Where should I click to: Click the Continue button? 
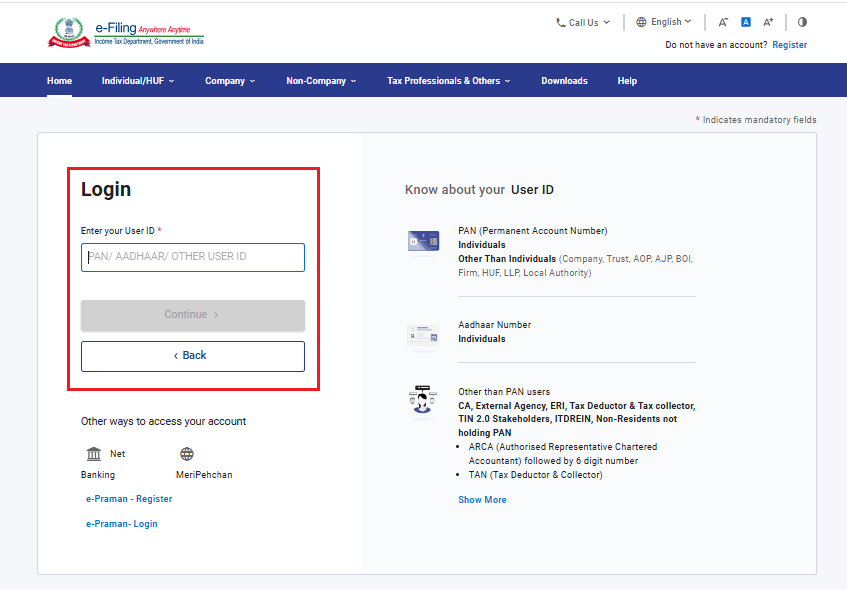click(x=193, y=315)
